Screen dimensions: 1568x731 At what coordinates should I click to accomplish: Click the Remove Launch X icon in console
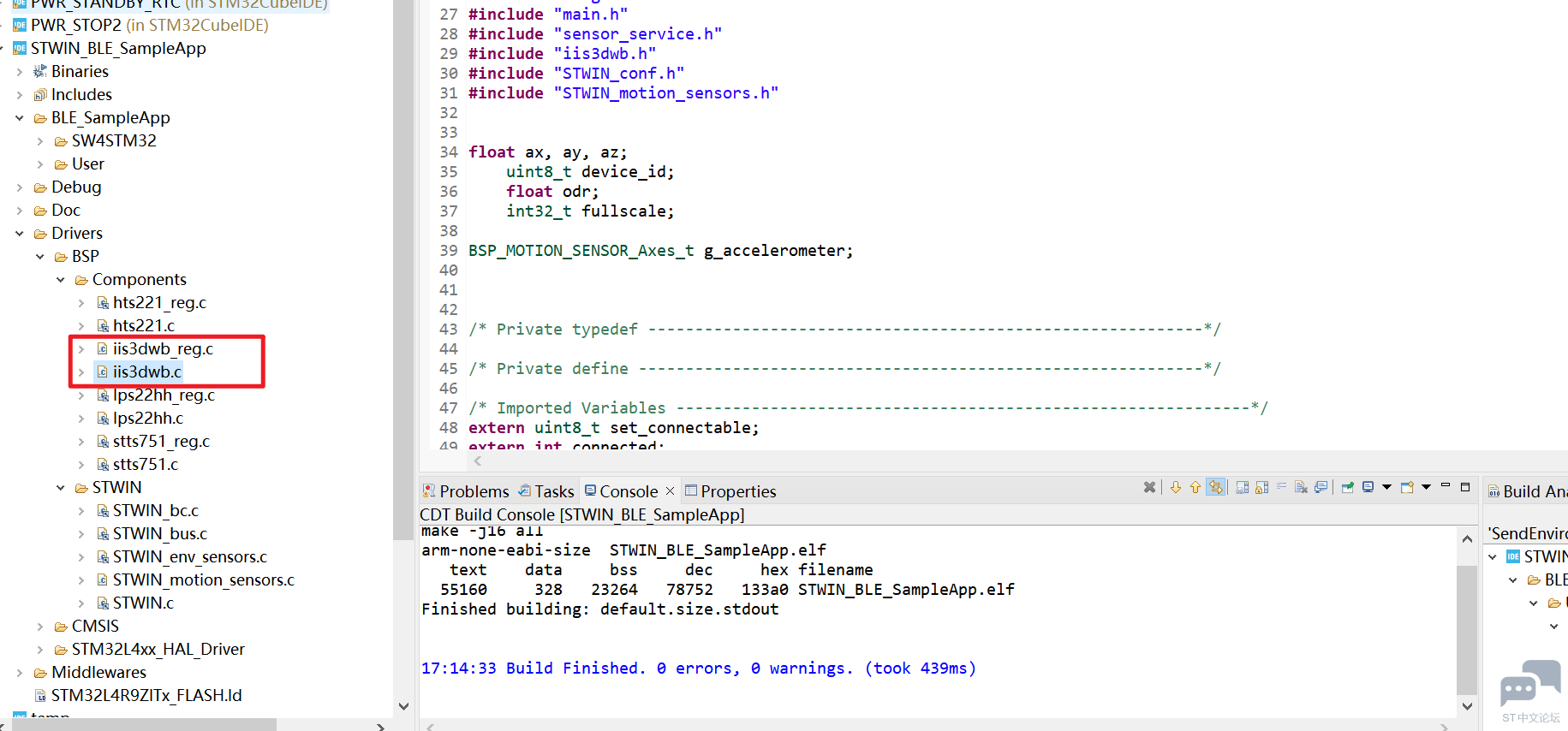coord(1149,487)
